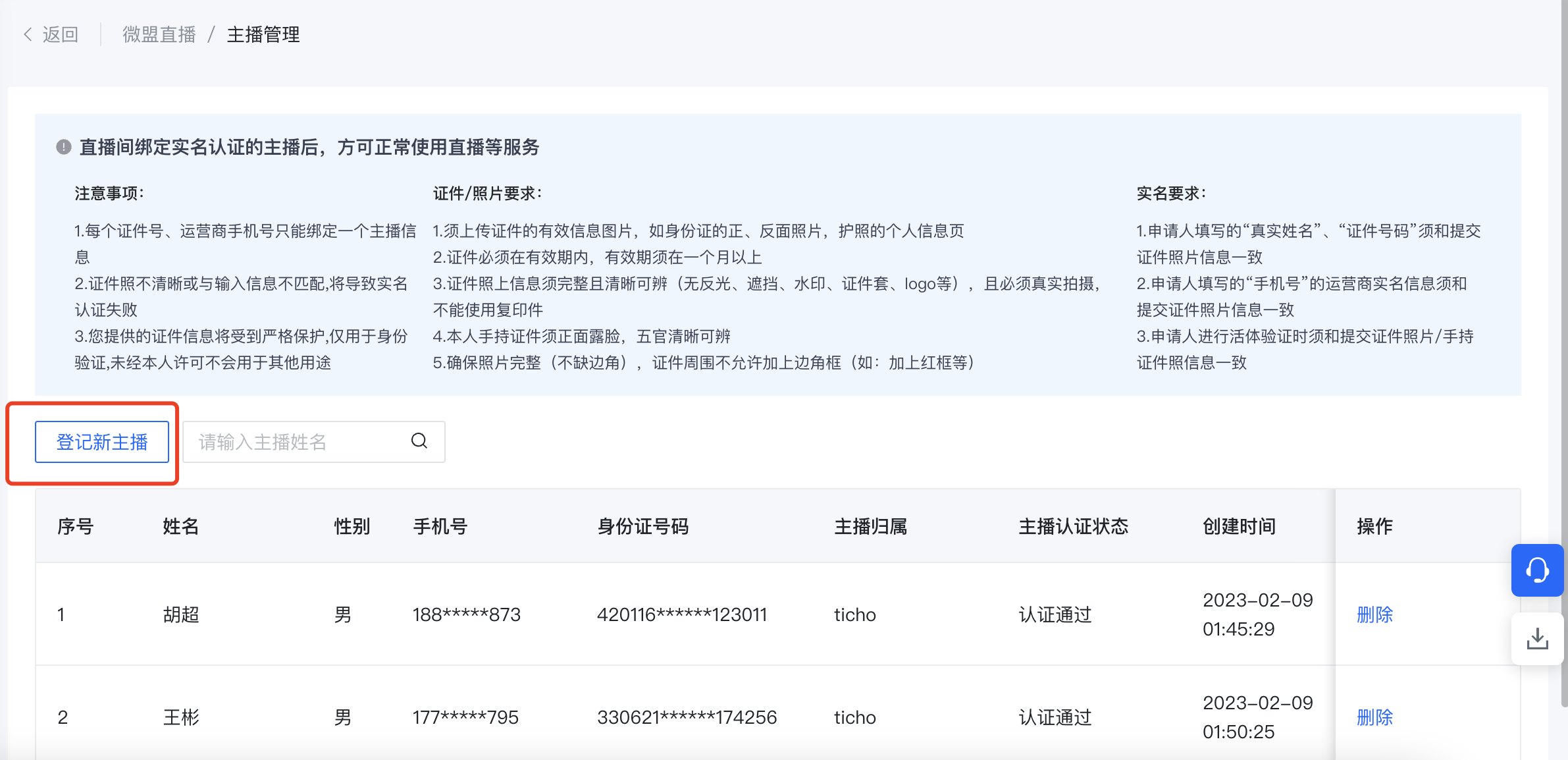The image size is (1568, 760).
Task: Click the 实名要求 heading
Action: click(1171, 193)
